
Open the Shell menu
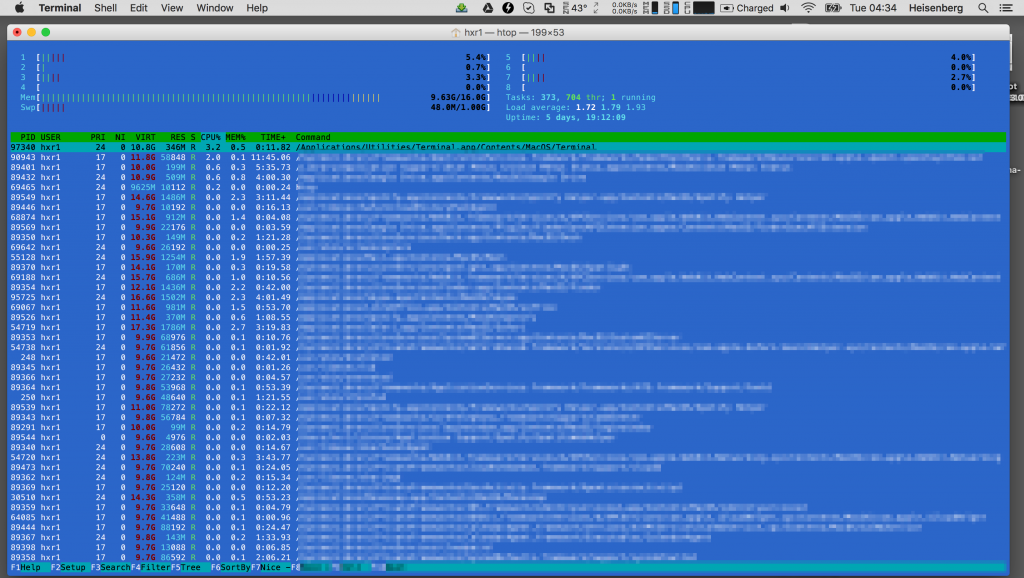pyautogui.click(x=105, y=8)
